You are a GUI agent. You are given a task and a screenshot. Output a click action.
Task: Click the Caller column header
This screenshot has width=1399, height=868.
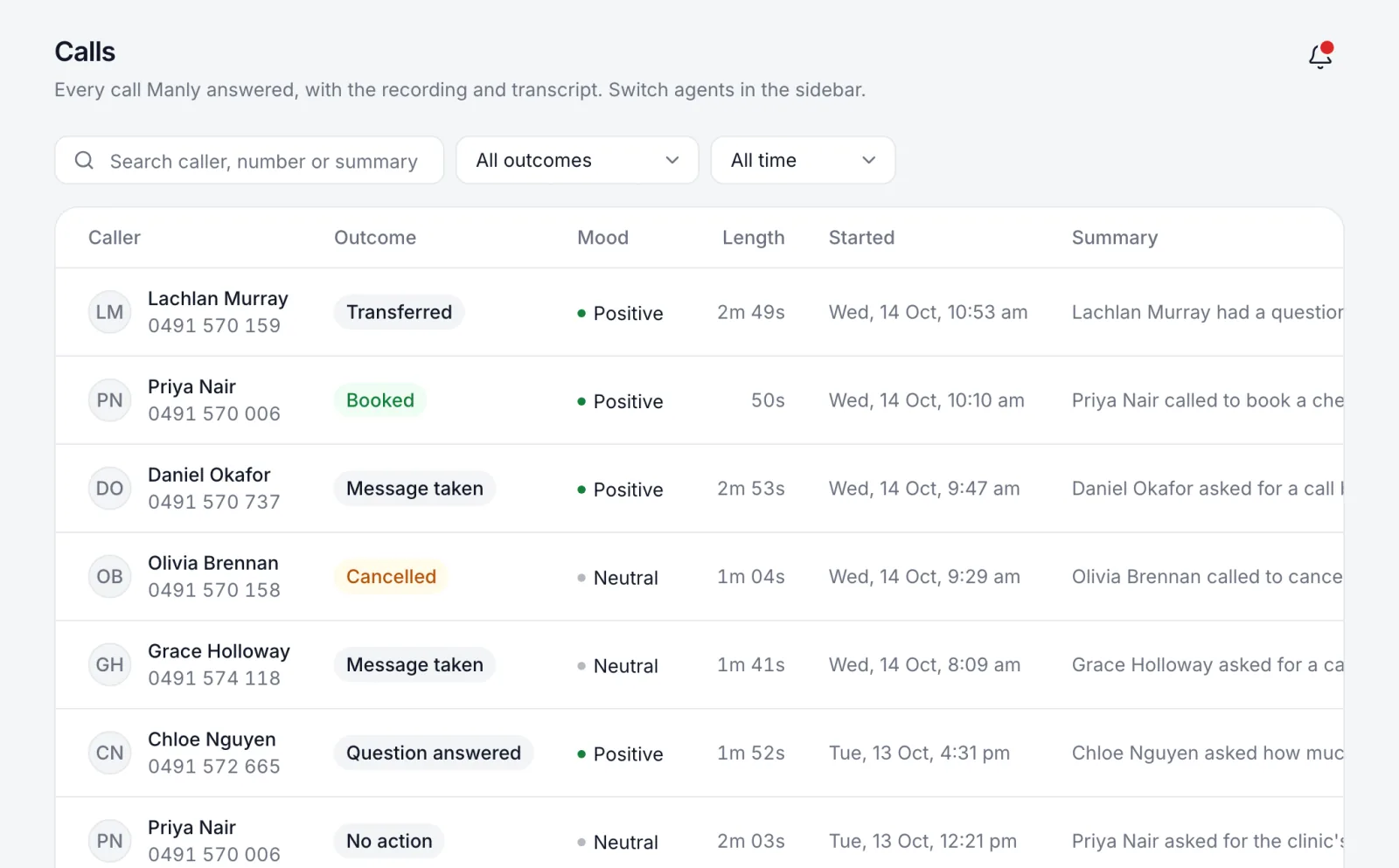[x=115, y=238]
